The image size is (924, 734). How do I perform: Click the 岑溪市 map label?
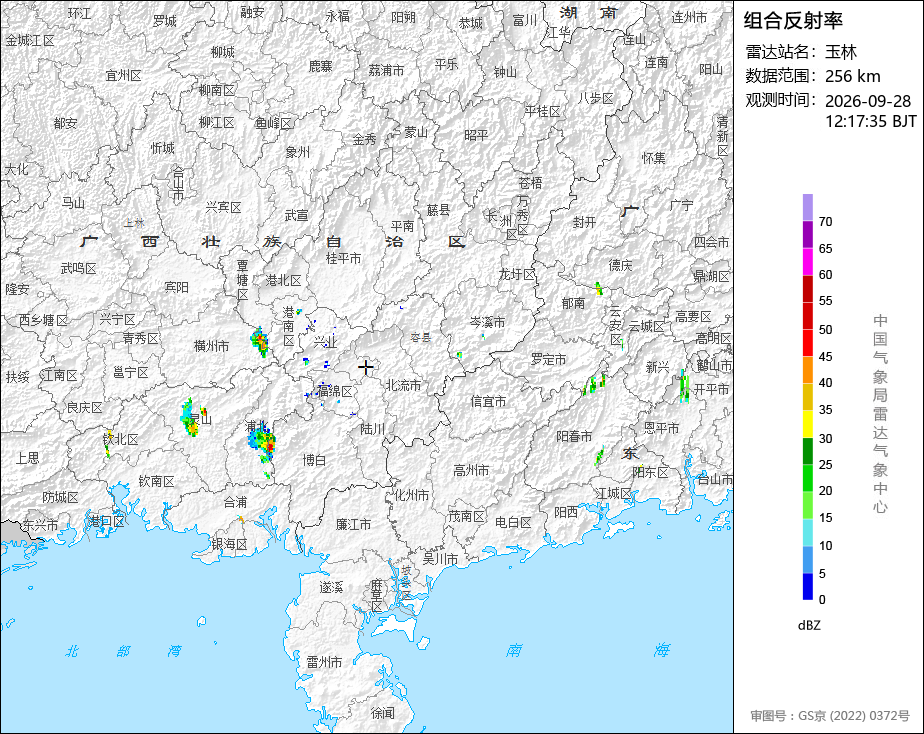[x=487, y=322]
